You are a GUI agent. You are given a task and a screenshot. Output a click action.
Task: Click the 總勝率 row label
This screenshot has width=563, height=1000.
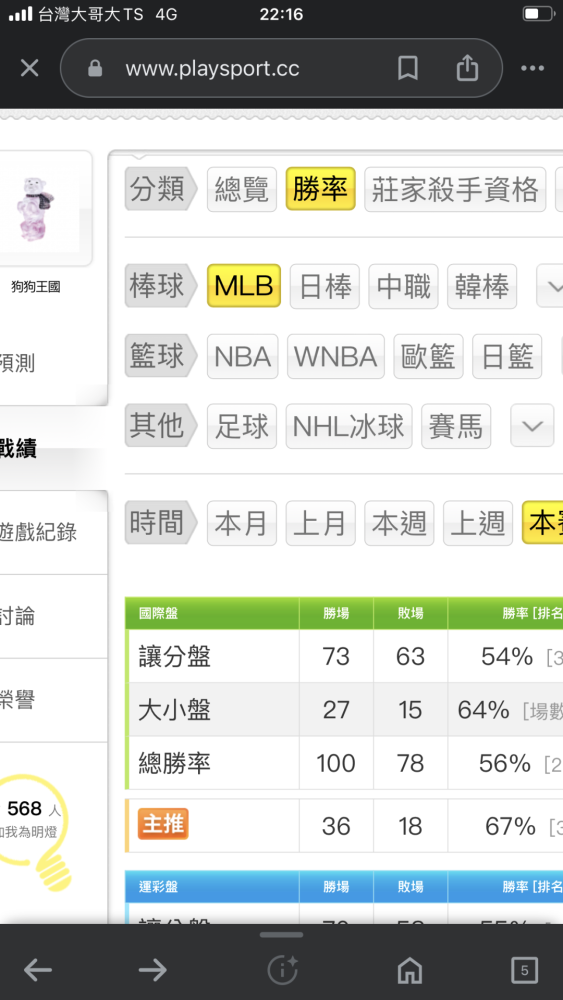click(x=175, y=763)
